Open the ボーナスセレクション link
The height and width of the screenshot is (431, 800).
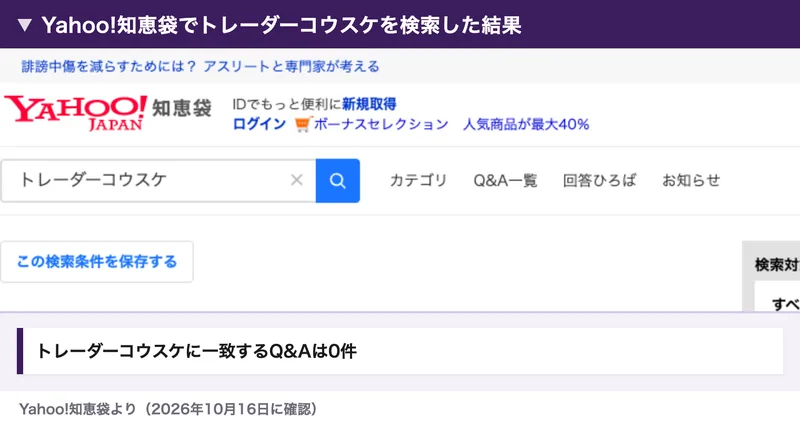381,124
